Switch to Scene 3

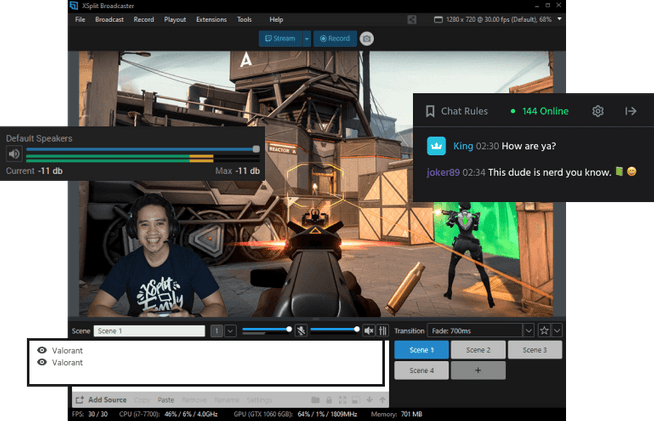point(535,350)
